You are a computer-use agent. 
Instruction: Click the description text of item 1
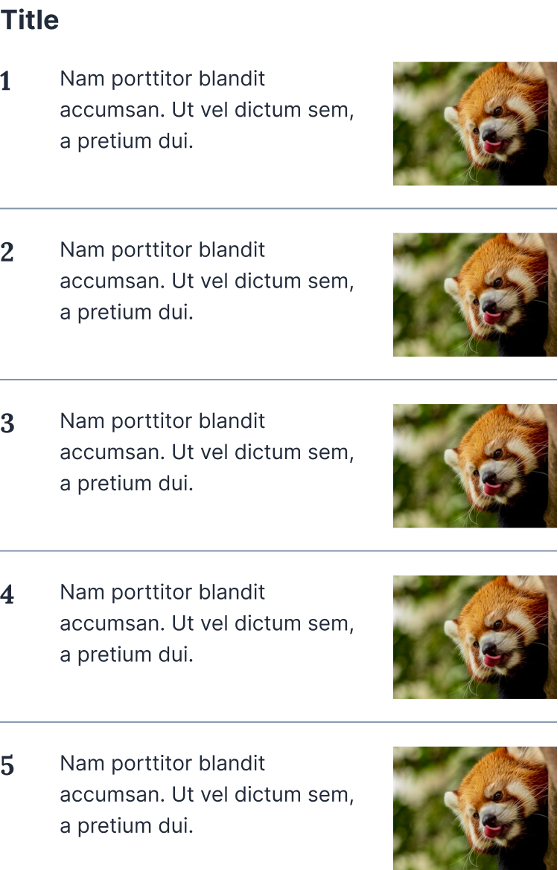pyautogui.click(x=207, y=109)
